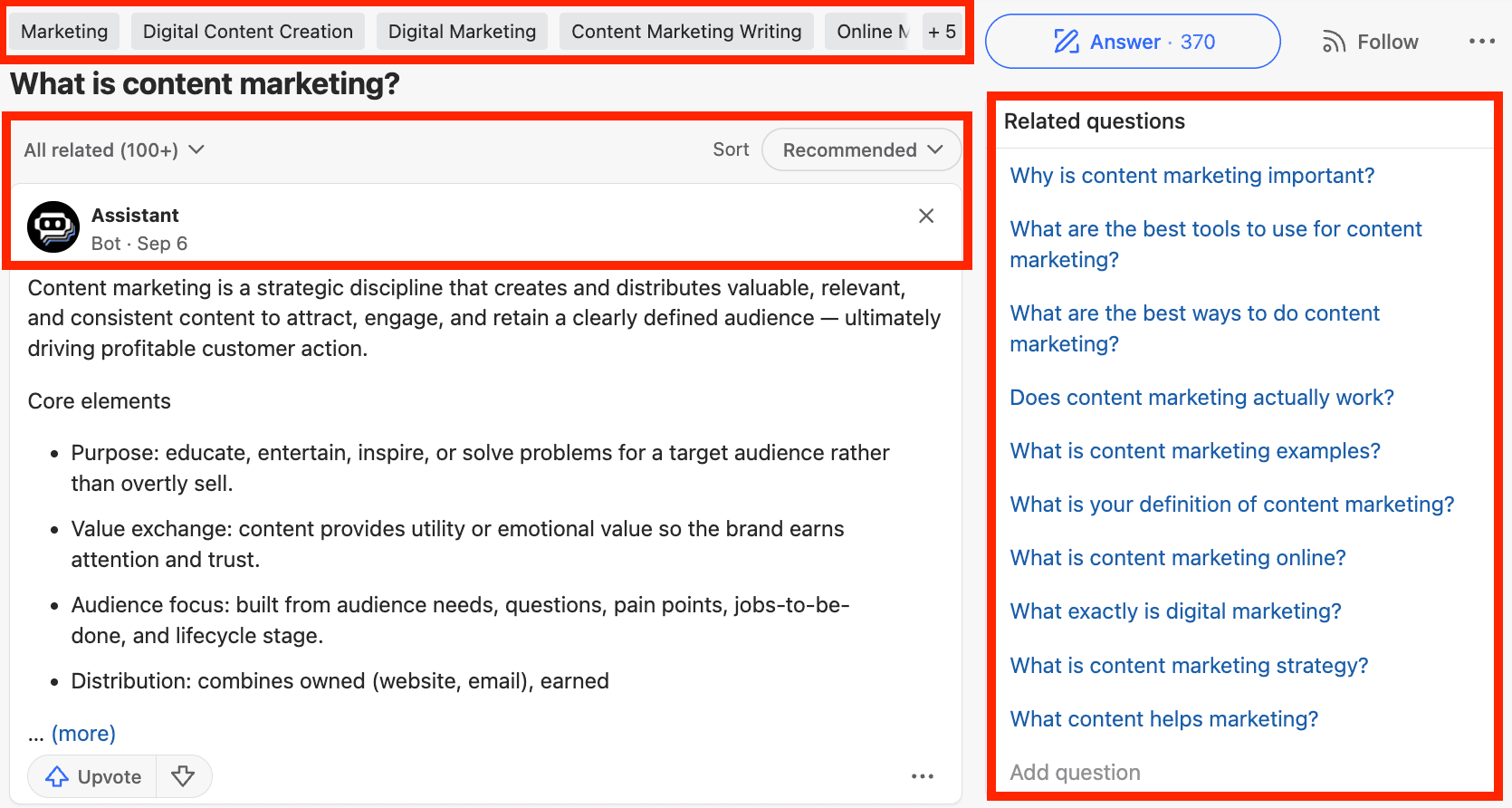This screenshot has width=1512, height=808.
Task: Expand the +5 more topics tag
Action: tap(942, 32)
